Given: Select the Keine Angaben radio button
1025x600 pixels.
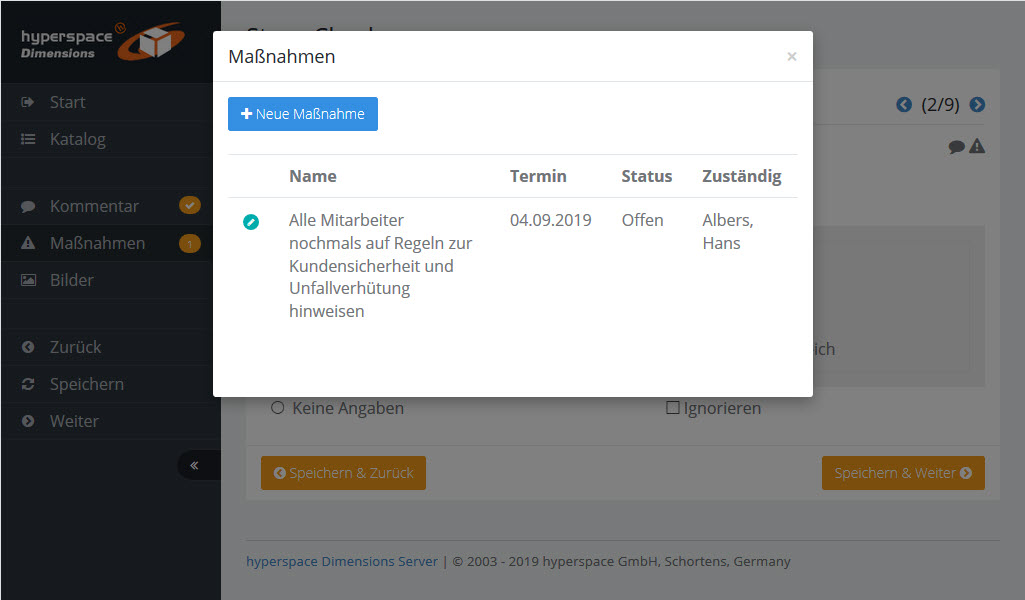Looking at the screenshot, I should [x=278, y=408].
